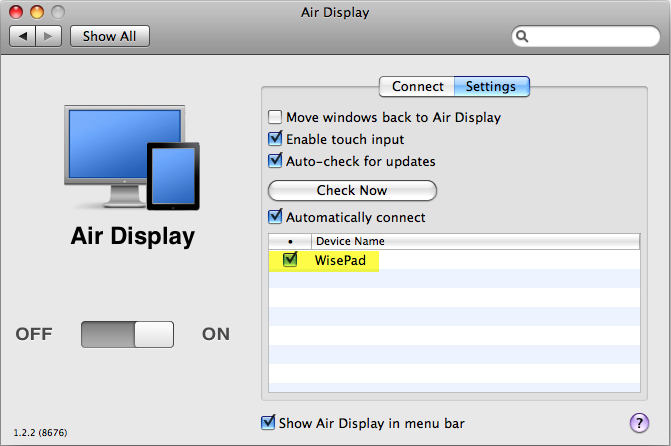Screen dimensions: 671x446
Task: Uncheck the WisePad device checkbox
Action: [x=290, y=259]
